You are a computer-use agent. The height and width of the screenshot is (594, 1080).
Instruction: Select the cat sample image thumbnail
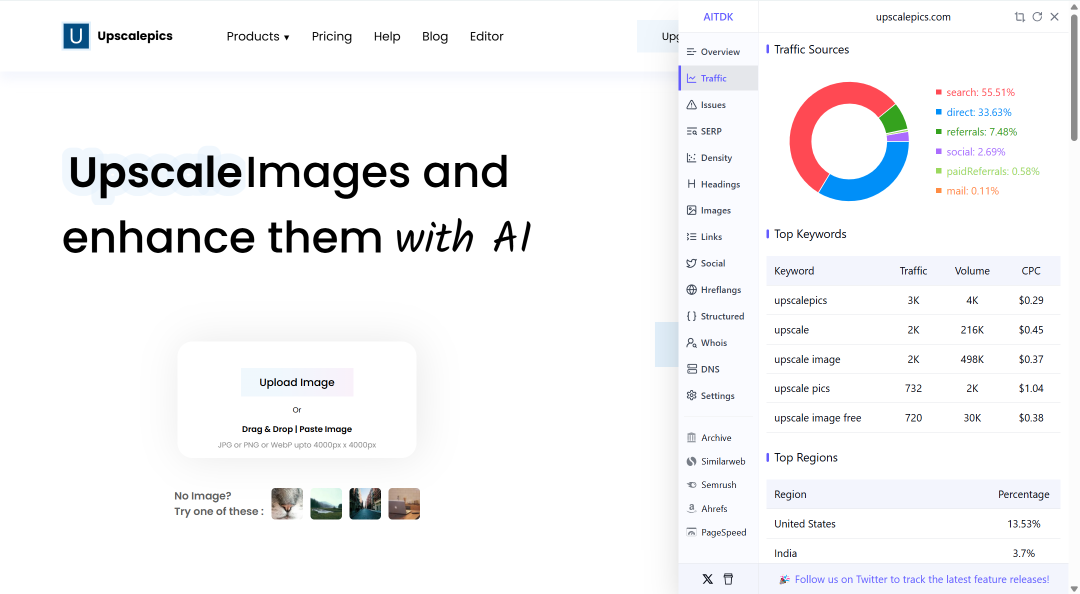click(x=287, y=504)
